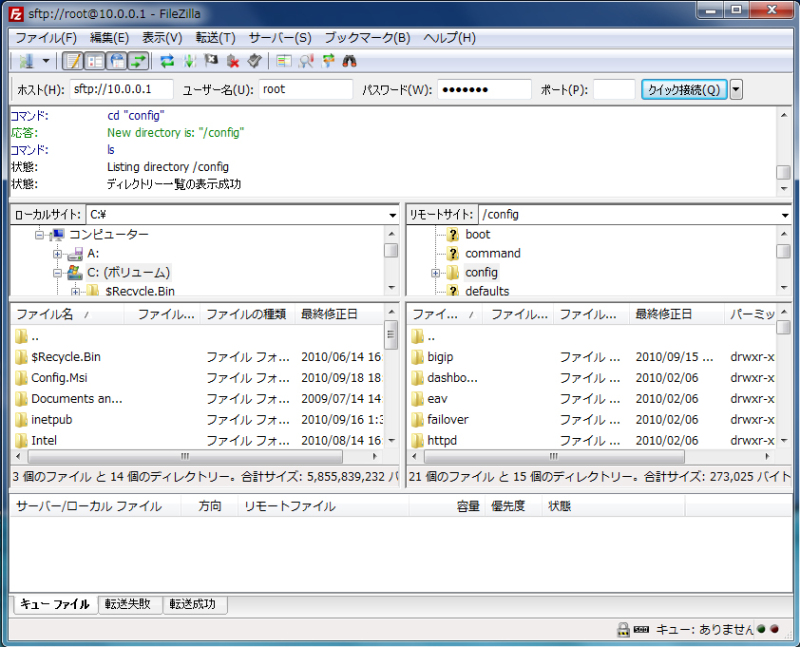Click the disconnect from server icon
Screen dimensions: 800x647
pyautogui.click(x=232, y=61)
